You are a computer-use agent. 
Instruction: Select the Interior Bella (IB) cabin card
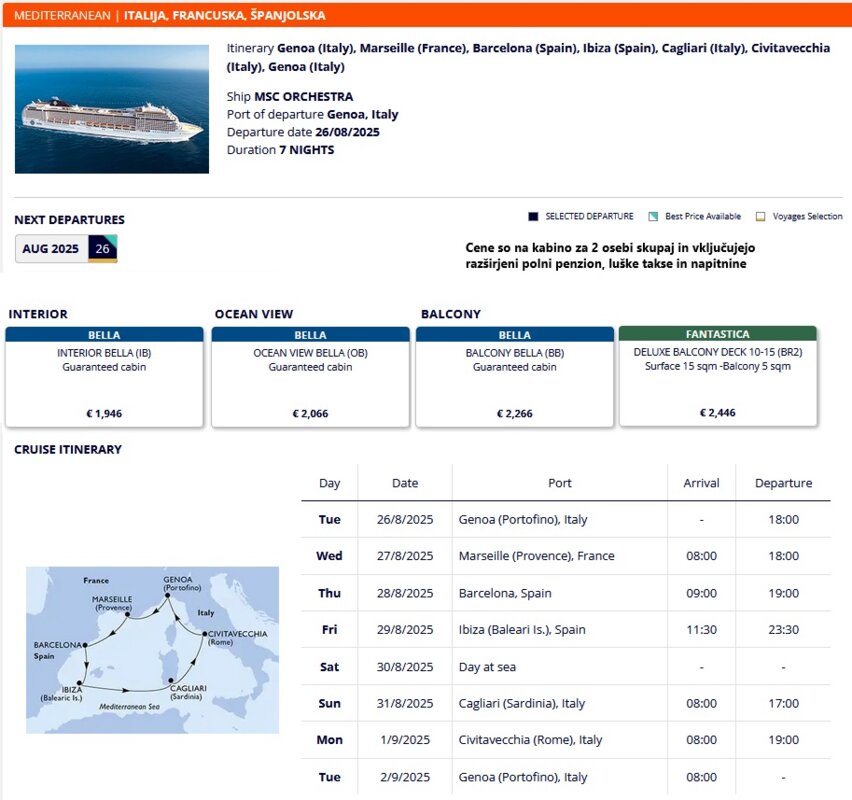104,377
